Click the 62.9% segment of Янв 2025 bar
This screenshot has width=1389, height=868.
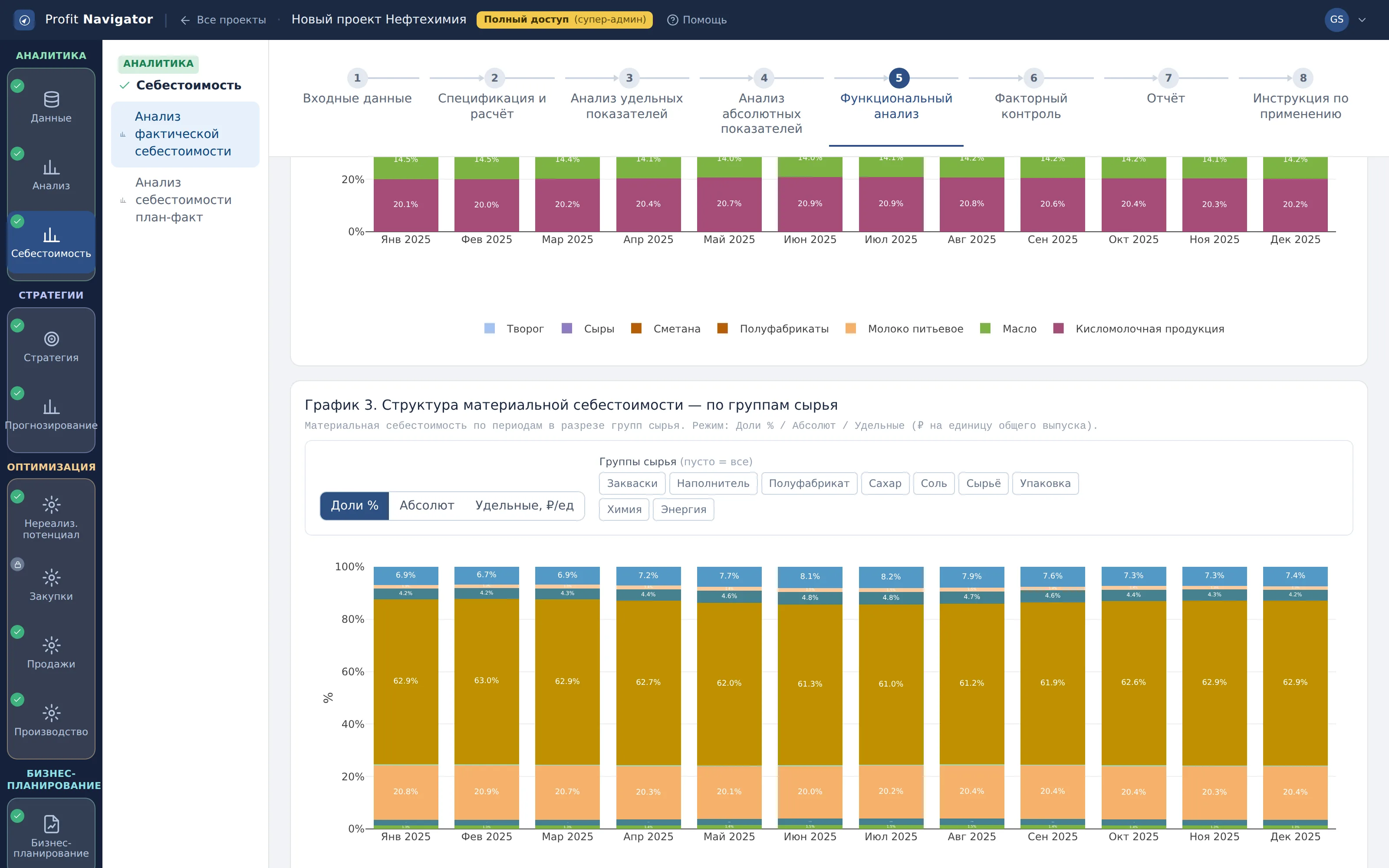(405, 681)
